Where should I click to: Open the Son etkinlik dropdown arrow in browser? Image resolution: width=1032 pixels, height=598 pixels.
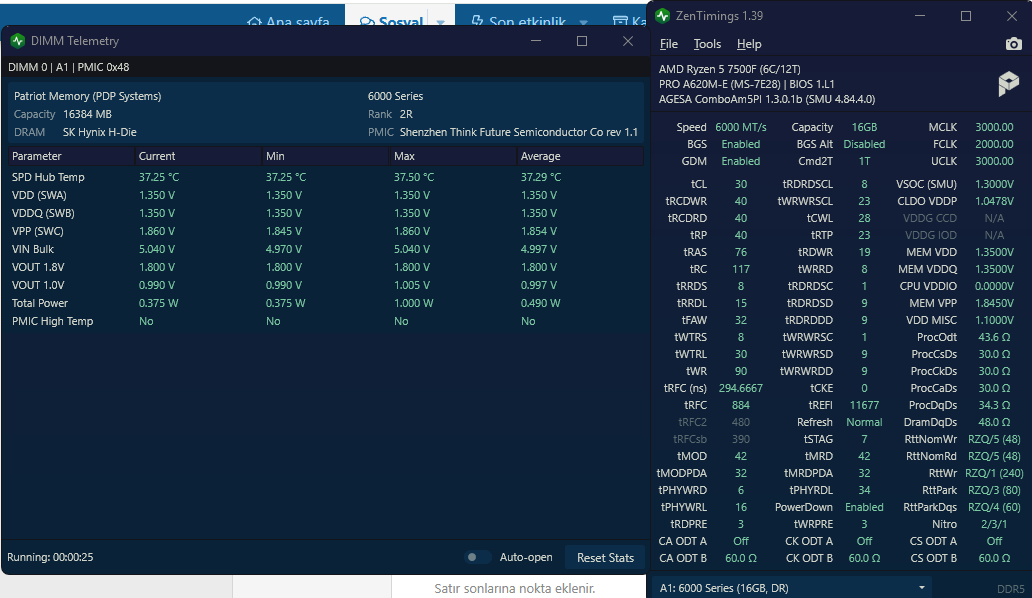coord(583,22)
